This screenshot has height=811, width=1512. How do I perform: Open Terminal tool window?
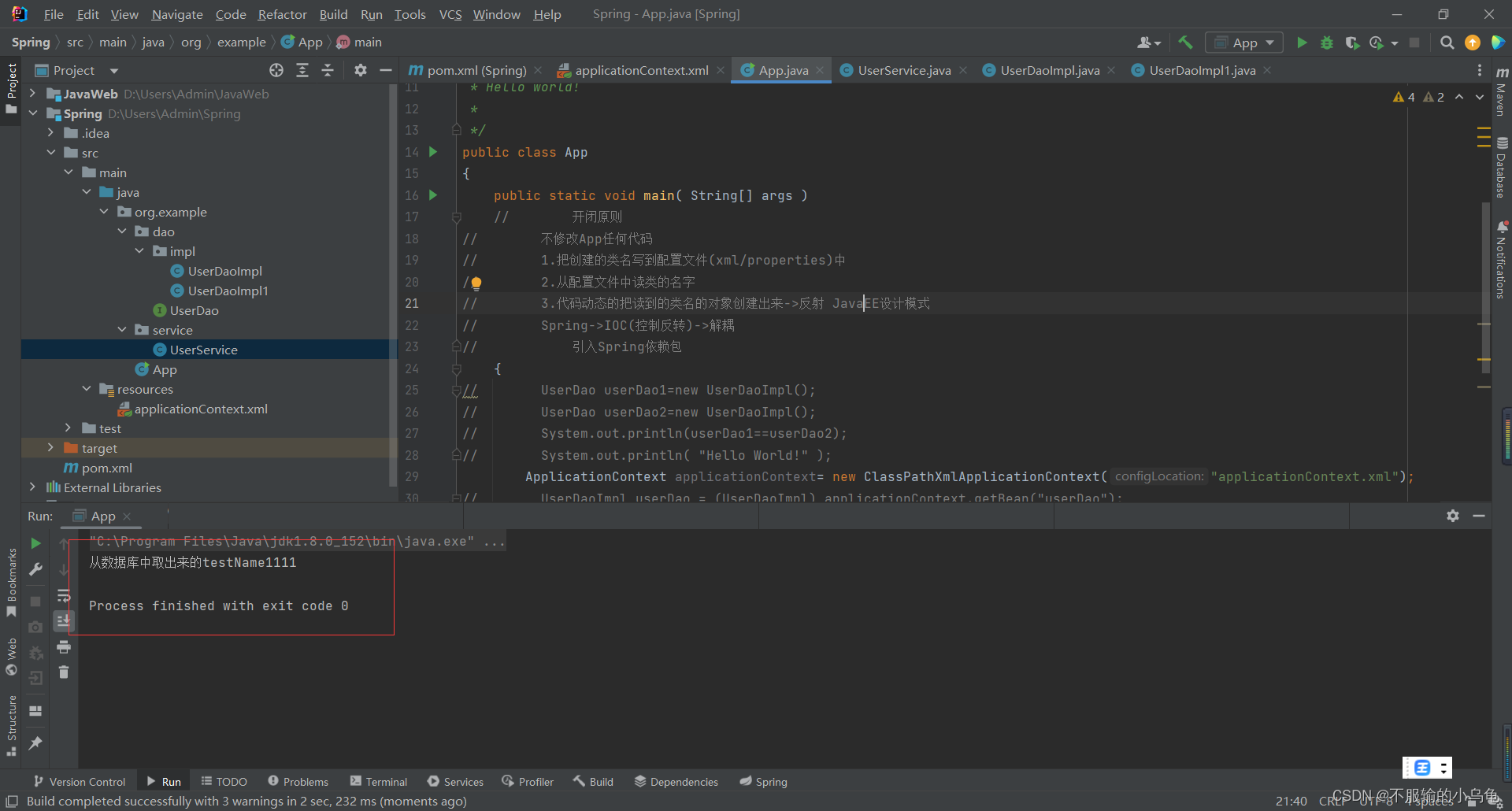click(x=379, y=781)
